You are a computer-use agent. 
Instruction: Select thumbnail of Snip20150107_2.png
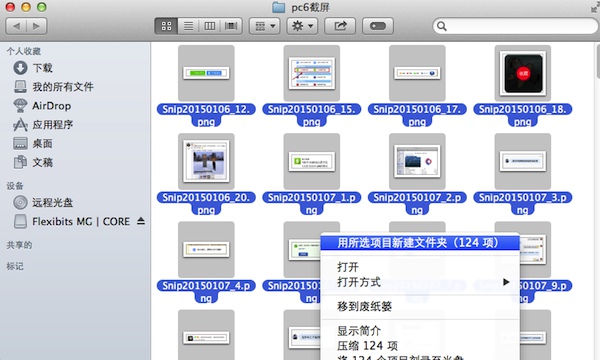point(417,161)
